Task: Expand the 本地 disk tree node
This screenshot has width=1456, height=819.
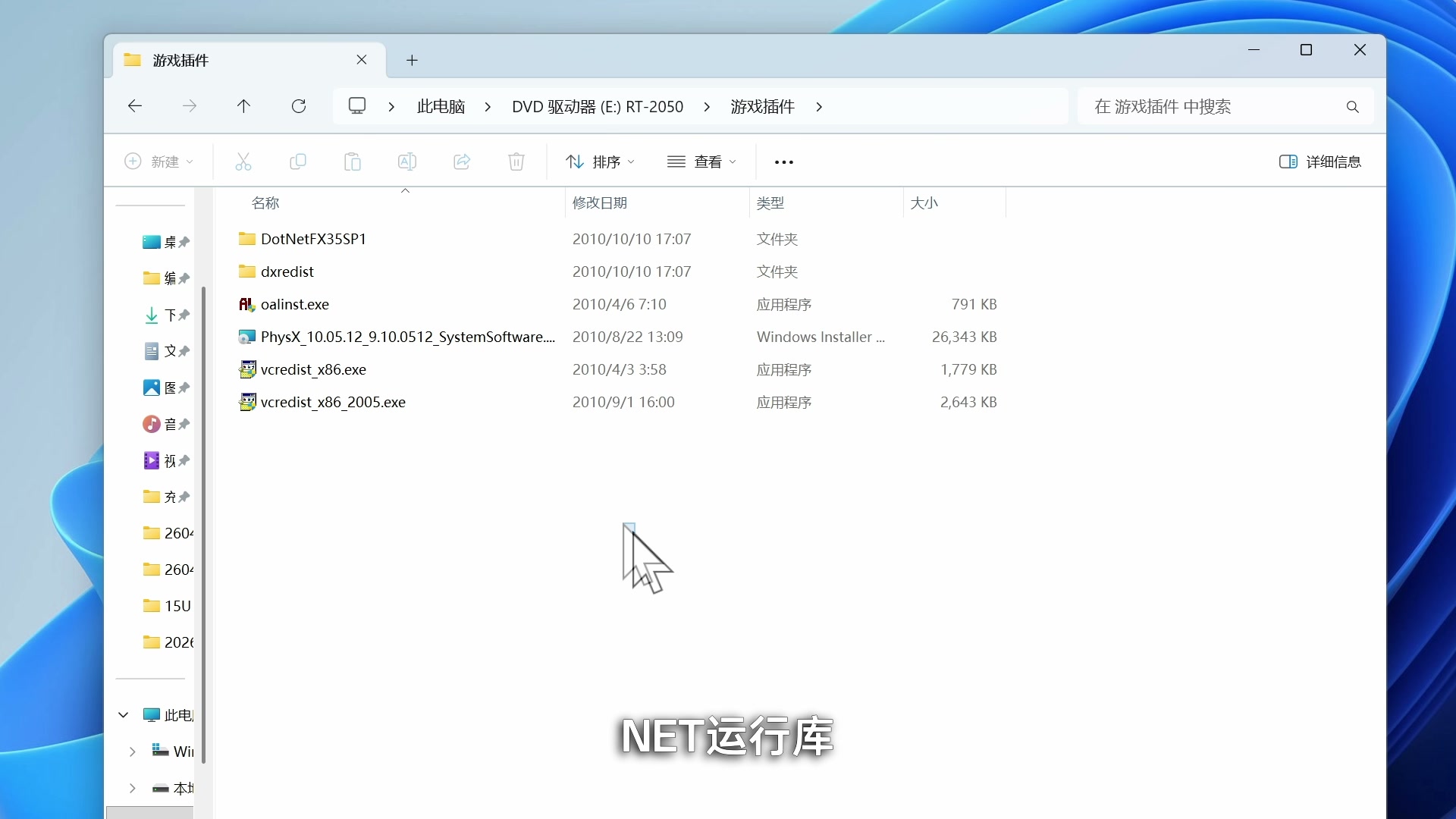Action: [x=133, y=788]
